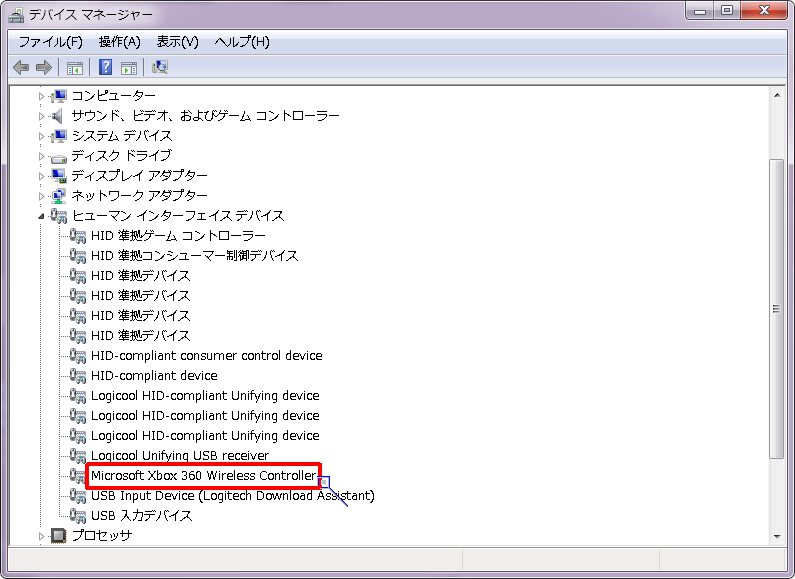This screenshot has height=579, width=795.
Task: Click the プロセッサ chip icon
Action: point(59,535)
